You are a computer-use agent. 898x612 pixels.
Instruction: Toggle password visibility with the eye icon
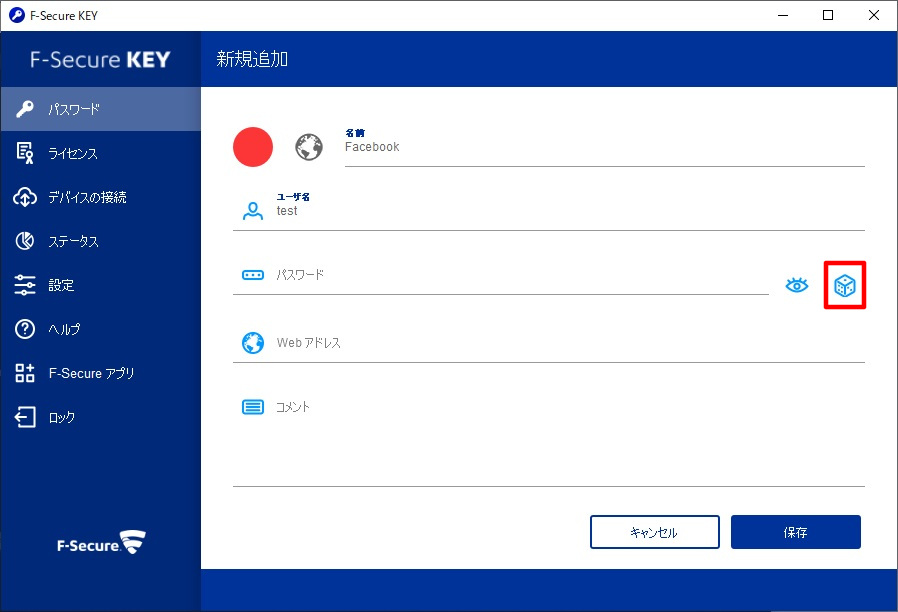coord(796,286)
